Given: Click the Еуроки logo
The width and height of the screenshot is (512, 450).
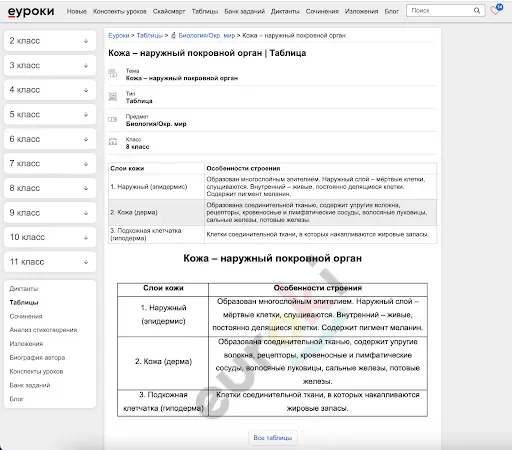Looking at the screenshot, I should click(x=31, y=11).
